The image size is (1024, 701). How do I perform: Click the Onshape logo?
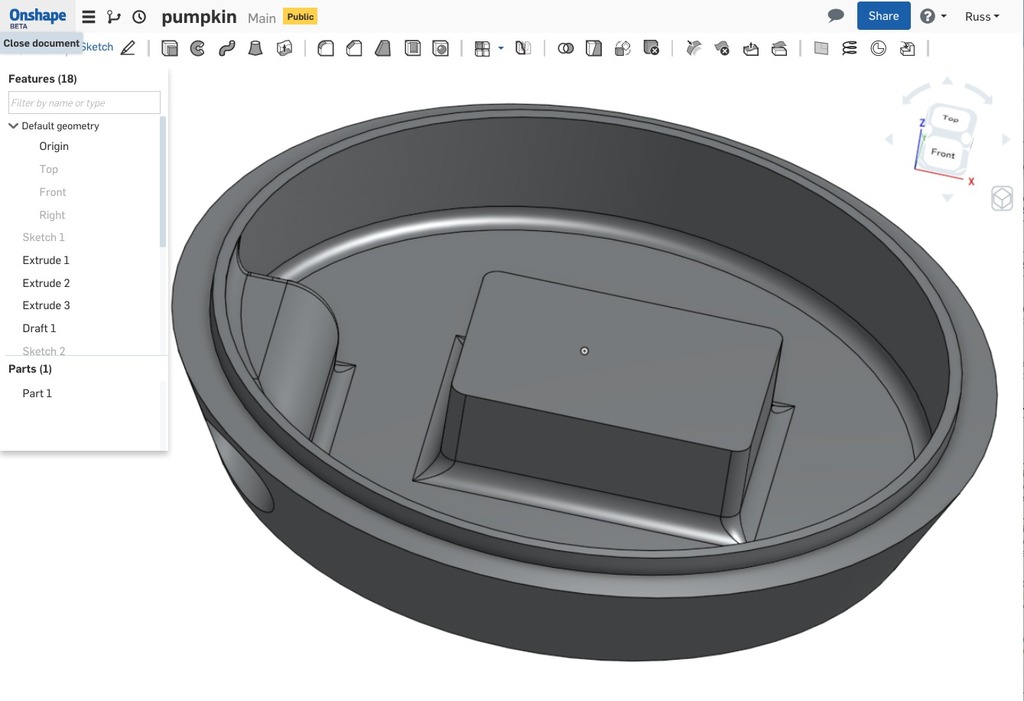coord(37,16)
